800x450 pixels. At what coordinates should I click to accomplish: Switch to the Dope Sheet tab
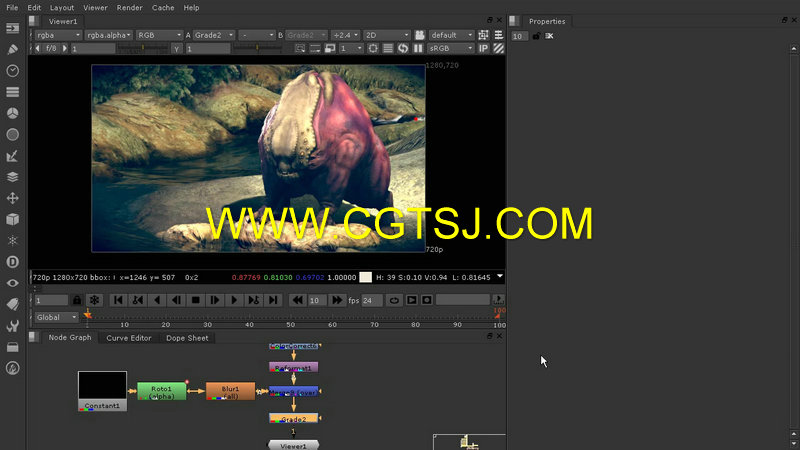click(187, 338)
